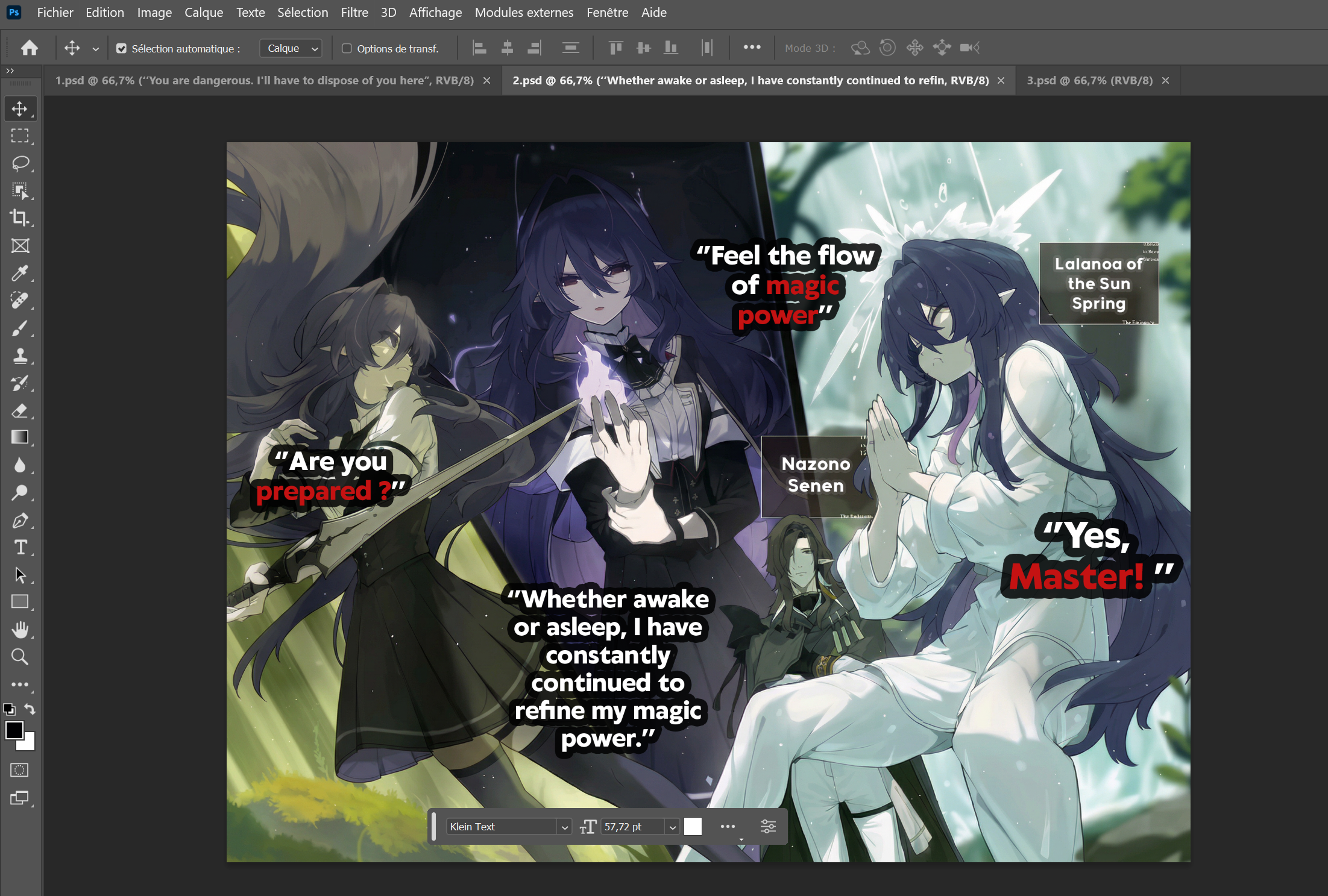Select the Lasso tool
This screenshot has height=896, width=1328.
[20, 163]
